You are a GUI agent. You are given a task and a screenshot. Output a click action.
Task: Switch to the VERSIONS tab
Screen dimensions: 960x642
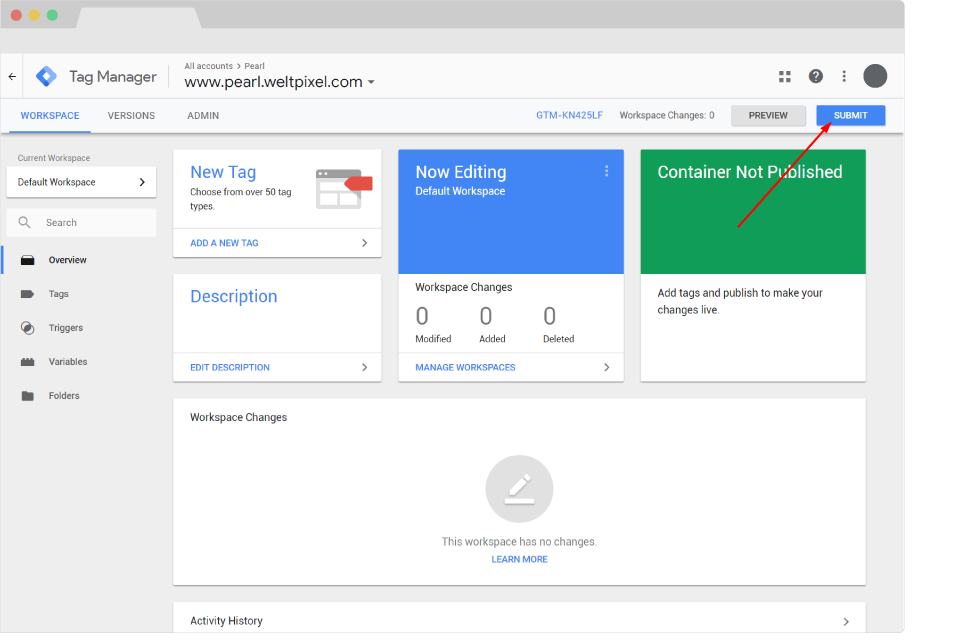pyautogui.click(x=131, y=115)
